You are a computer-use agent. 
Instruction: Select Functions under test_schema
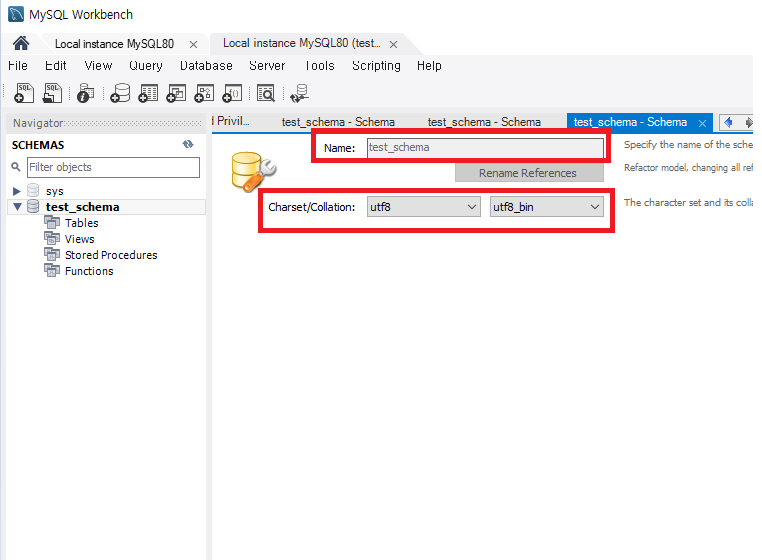pyautogui.click(x=89, y=271)
